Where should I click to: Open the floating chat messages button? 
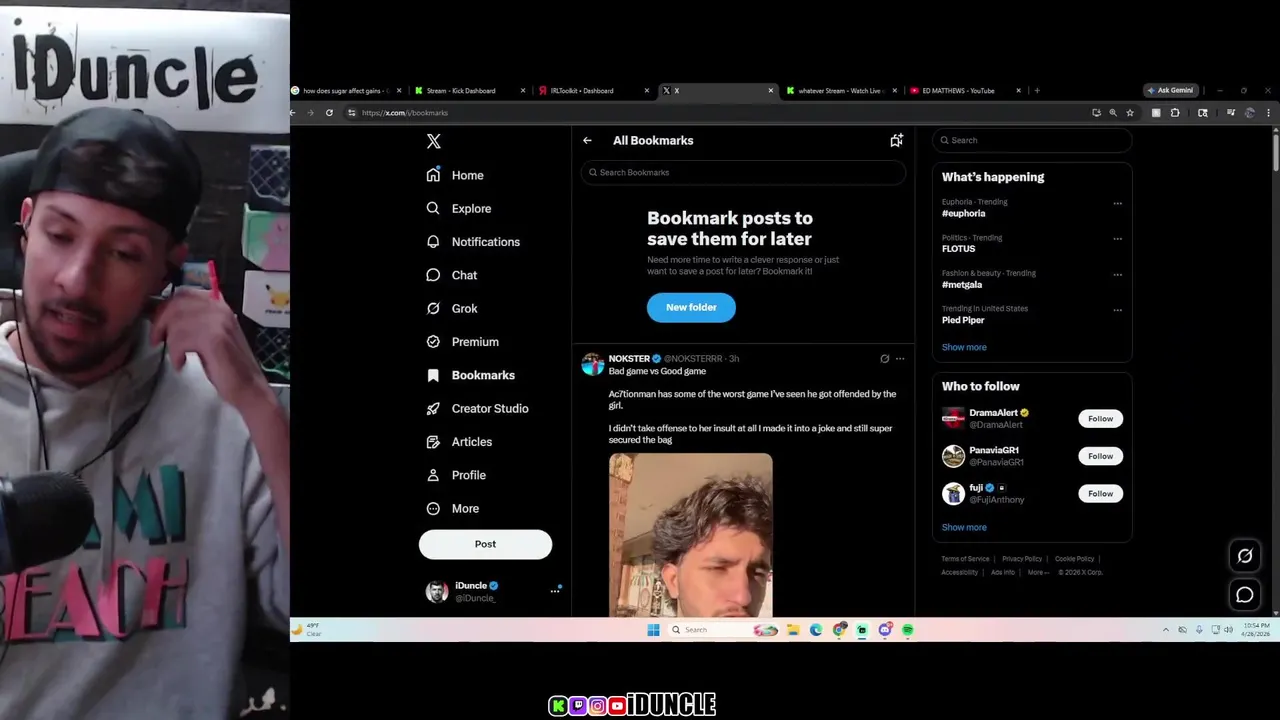[x=1245, y=595]
